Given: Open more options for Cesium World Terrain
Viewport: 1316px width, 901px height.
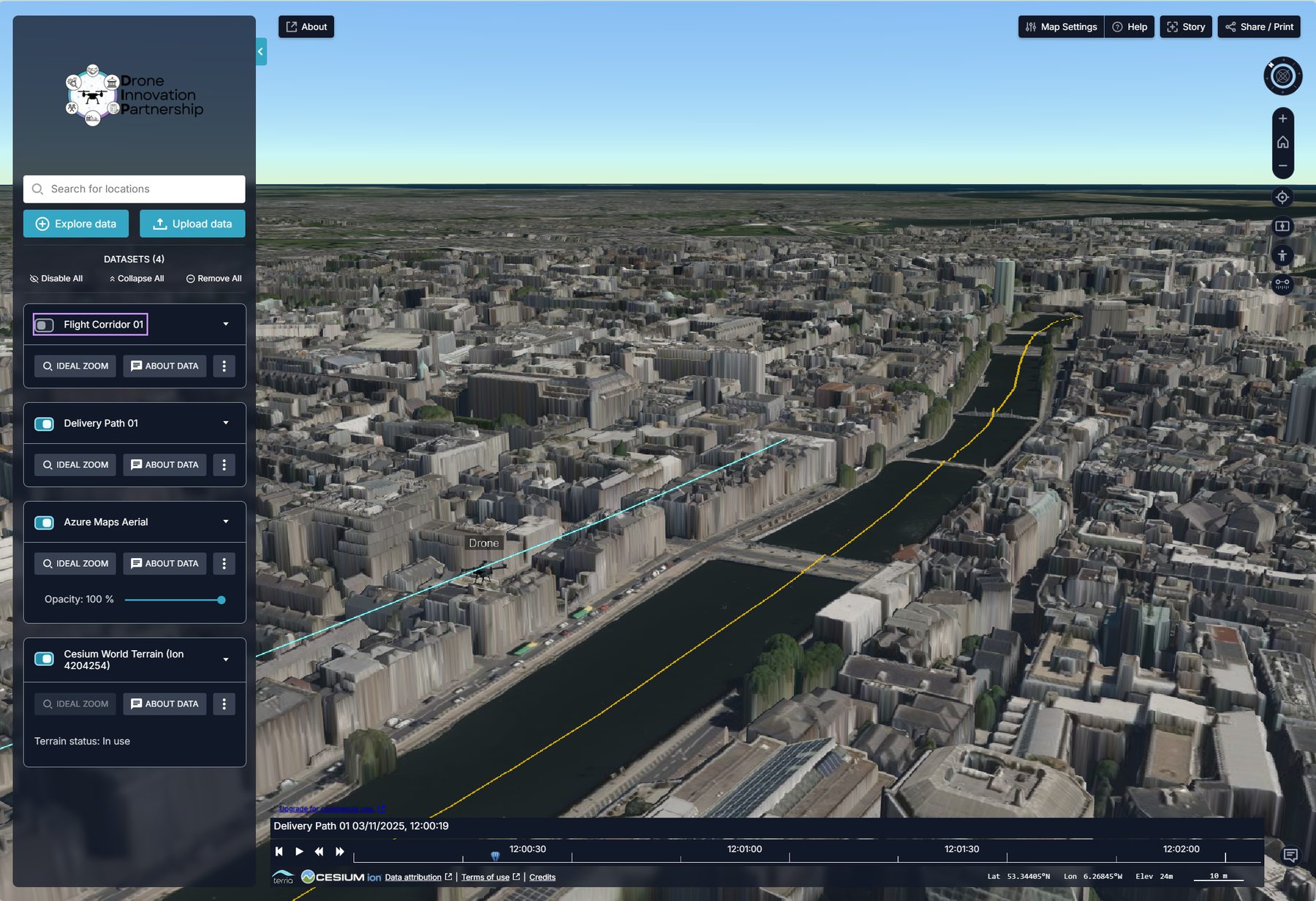Looking at the screenshot, I should click(x=224, y=704).
